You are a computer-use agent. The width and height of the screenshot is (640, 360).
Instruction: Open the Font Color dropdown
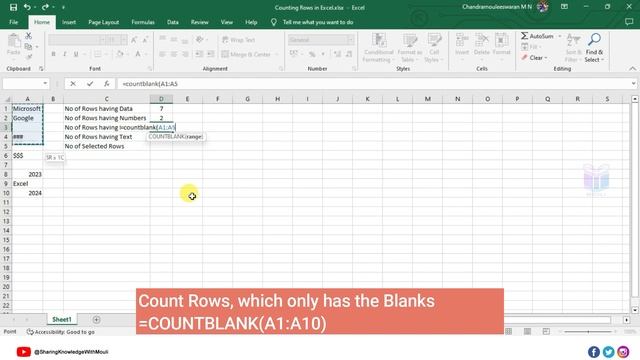(x=146, y=54)
